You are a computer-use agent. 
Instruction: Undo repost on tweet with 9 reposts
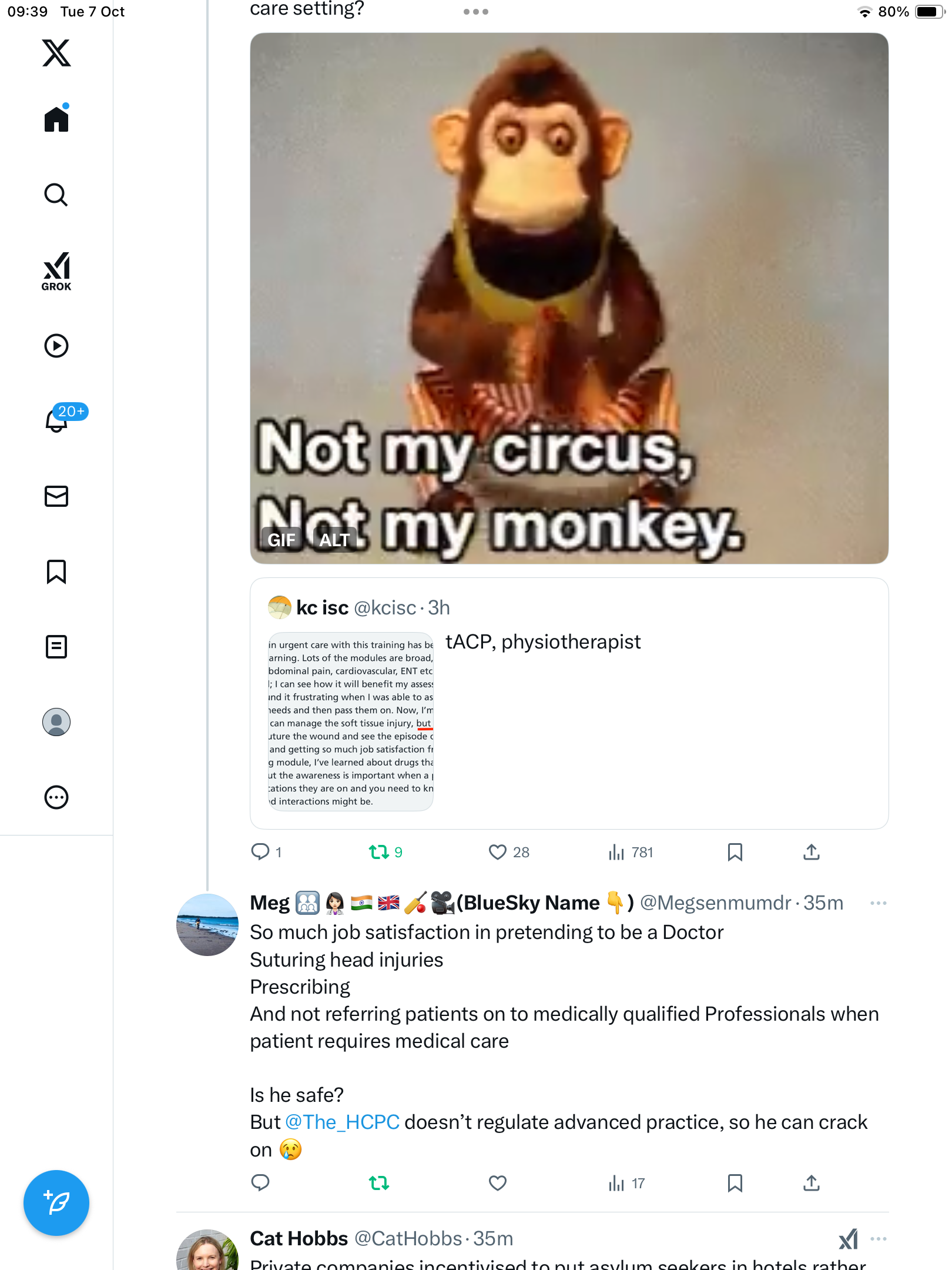(379, 852)
